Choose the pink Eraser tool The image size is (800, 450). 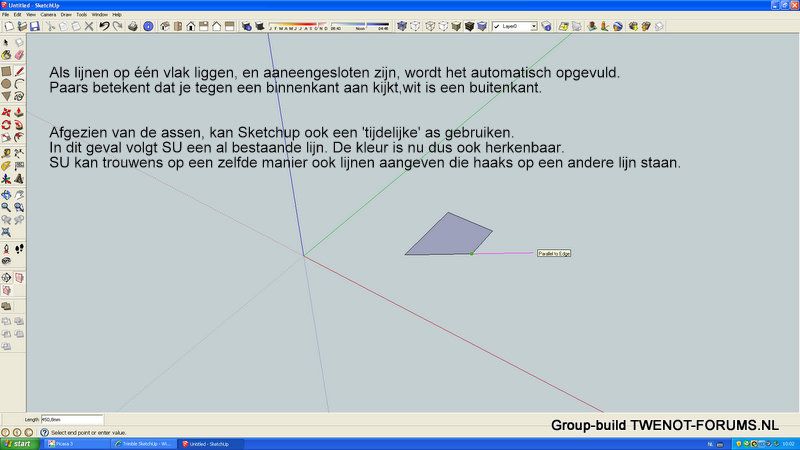coord(19,55)
